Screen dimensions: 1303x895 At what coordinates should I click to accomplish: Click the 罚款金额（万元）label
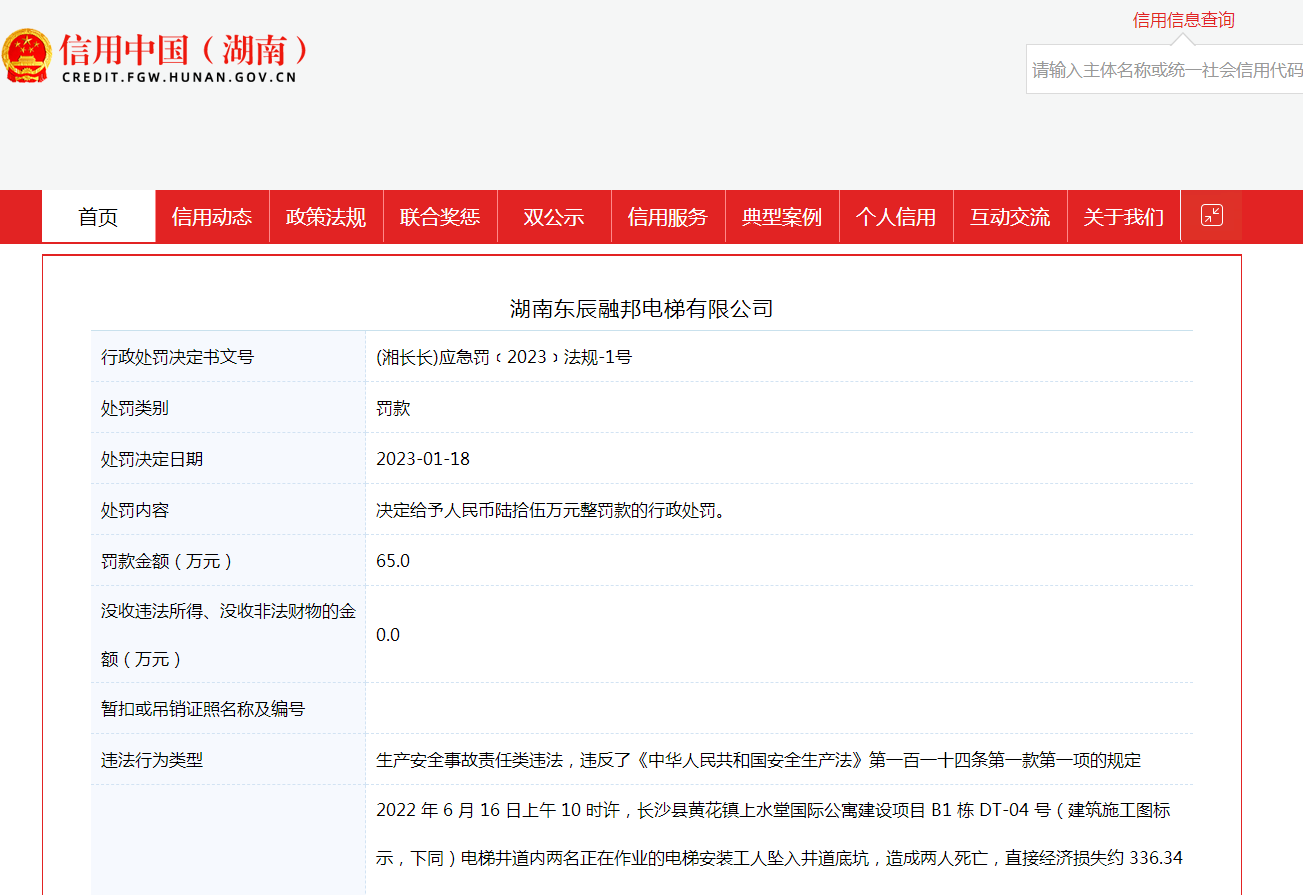(x=167, y=561)
